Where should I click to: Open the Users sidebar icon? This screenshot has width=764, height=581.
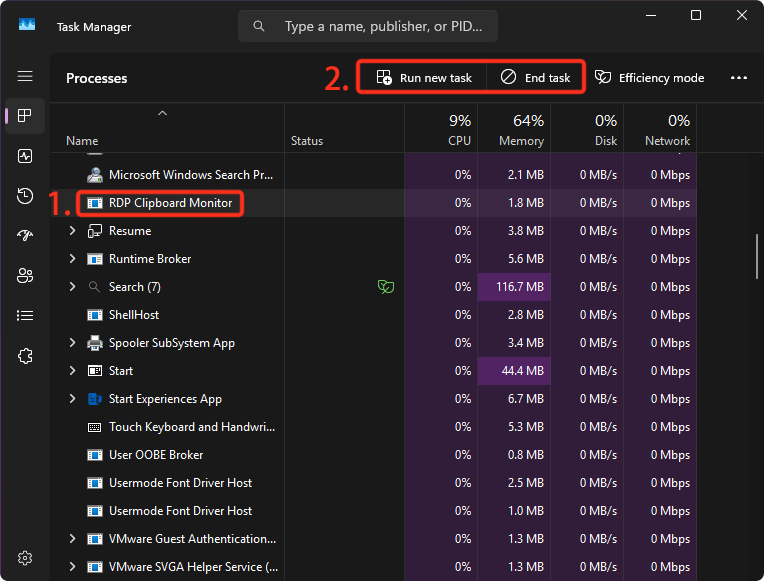25,275
